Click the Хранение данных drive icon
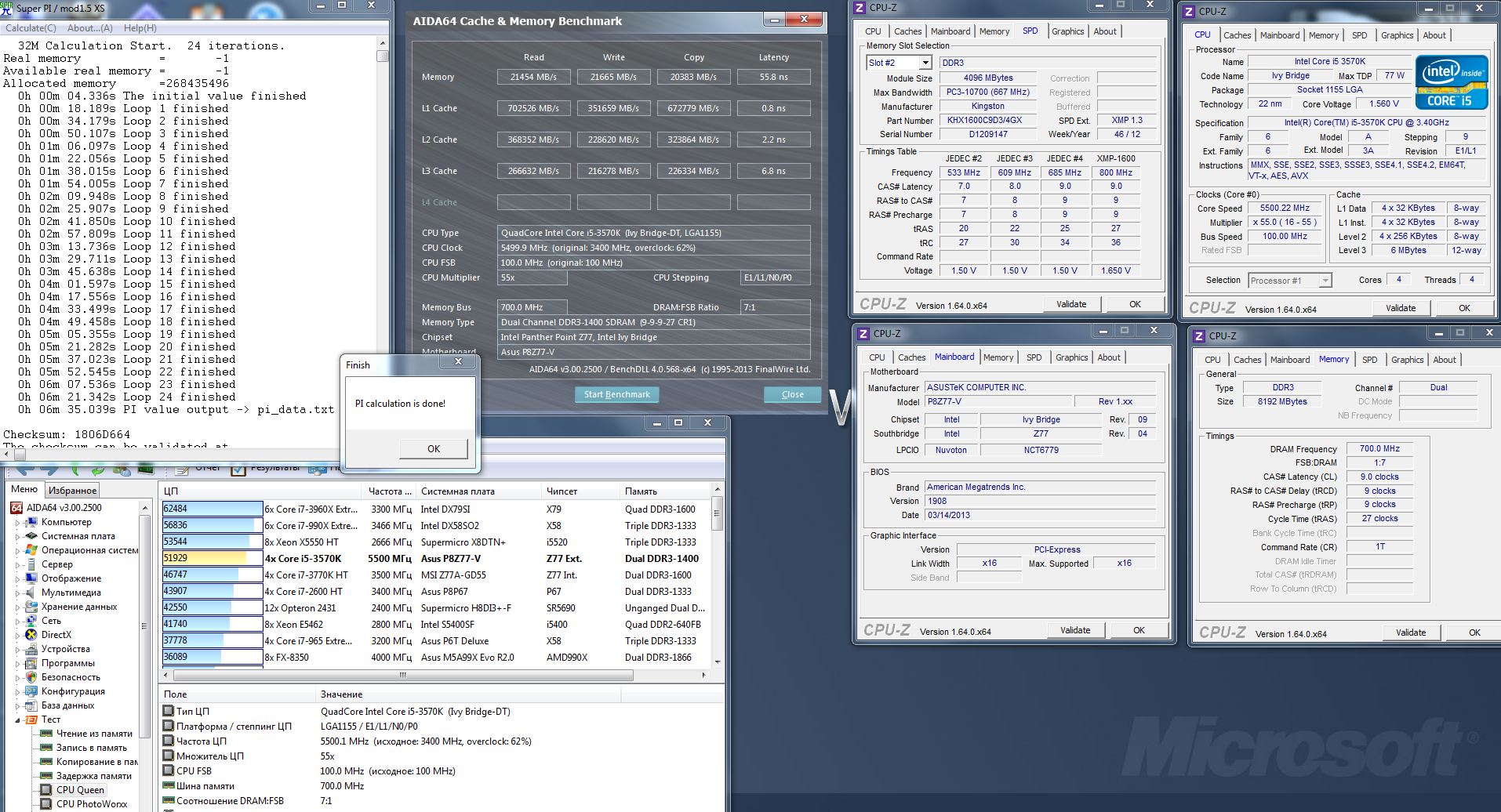Viewport: 1501px width, 812px height. [x=31, y=607]
